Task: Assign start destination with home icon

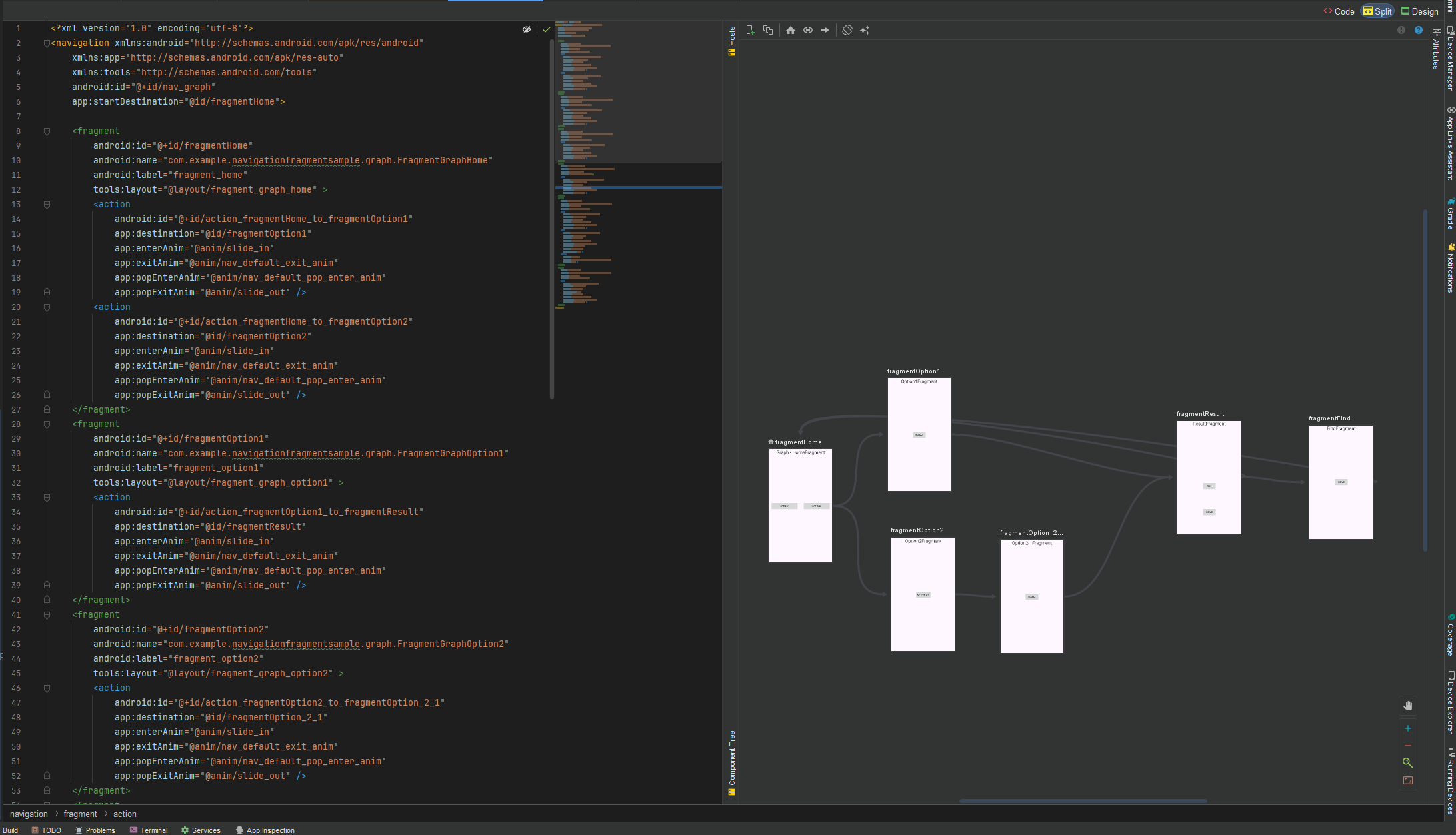Action: pos(791,30)
